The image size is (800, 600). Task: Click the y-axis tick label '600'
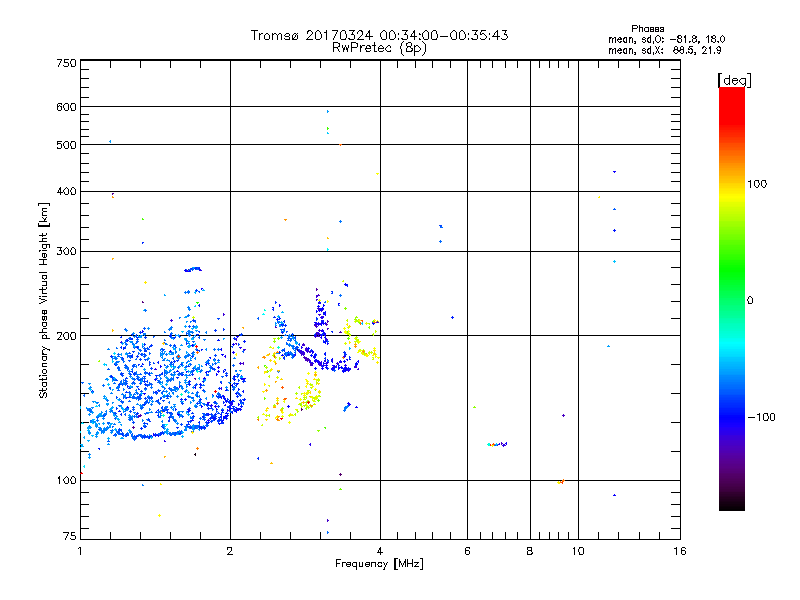tap(66, 107)
